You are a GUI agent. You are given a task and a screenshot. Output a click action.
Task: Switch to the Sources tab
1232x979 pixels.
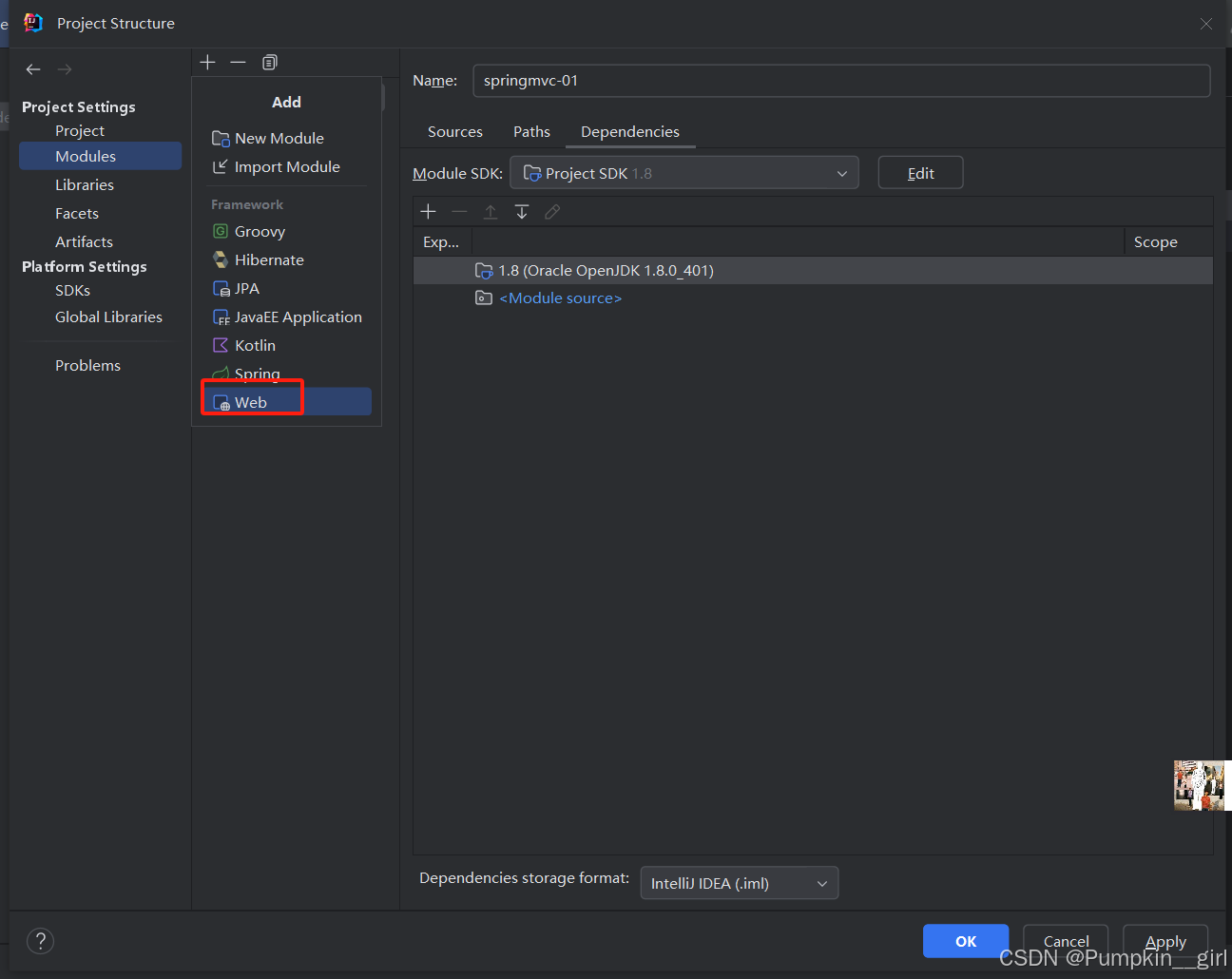point(455,132)
